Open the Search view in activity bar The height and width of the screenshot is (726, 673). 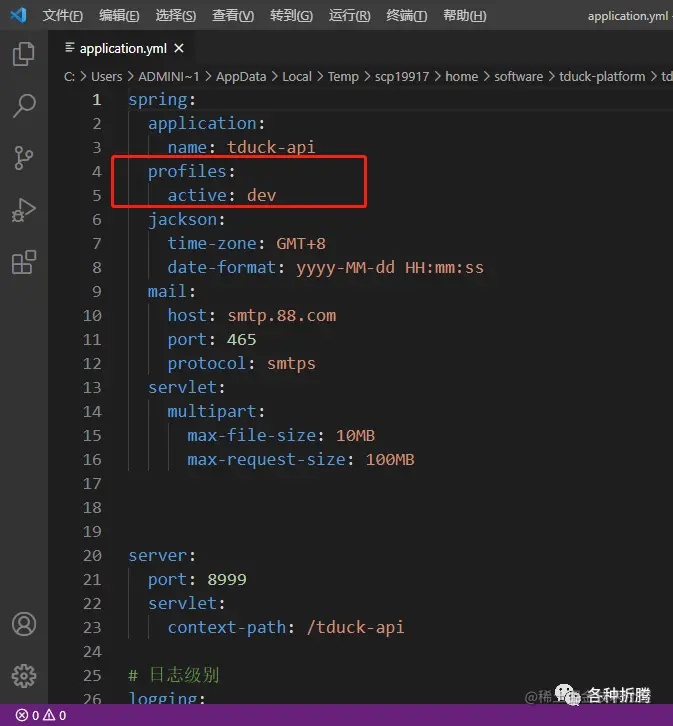click(x=24, y=106)
